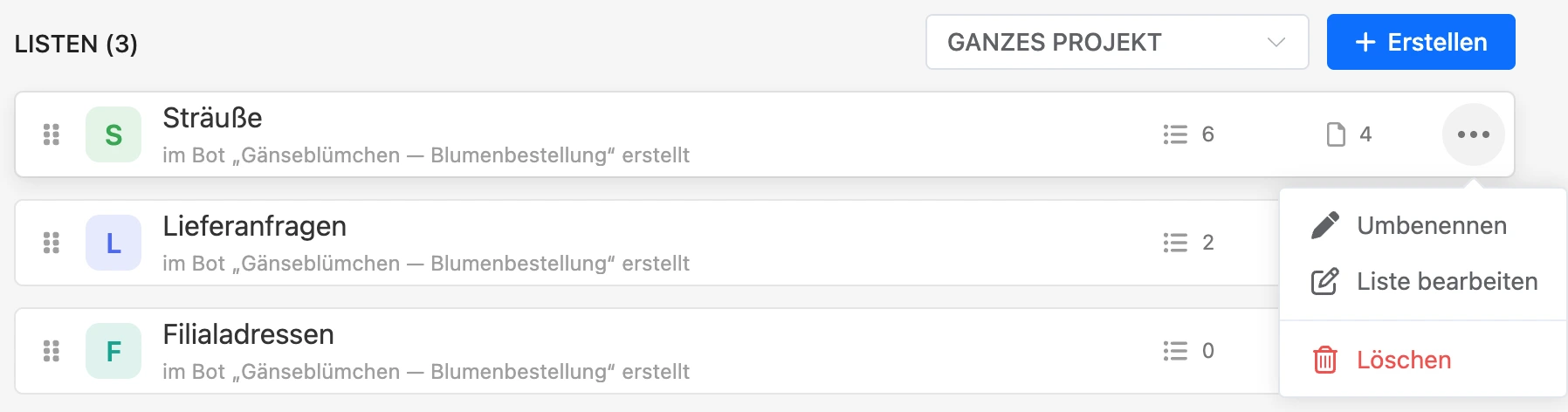The width and height of the screenshot is (1568, 412).
Task: Open the GANZES PROJEKT dropdown
Action: pyautogui.click(x=1117, y=42)
